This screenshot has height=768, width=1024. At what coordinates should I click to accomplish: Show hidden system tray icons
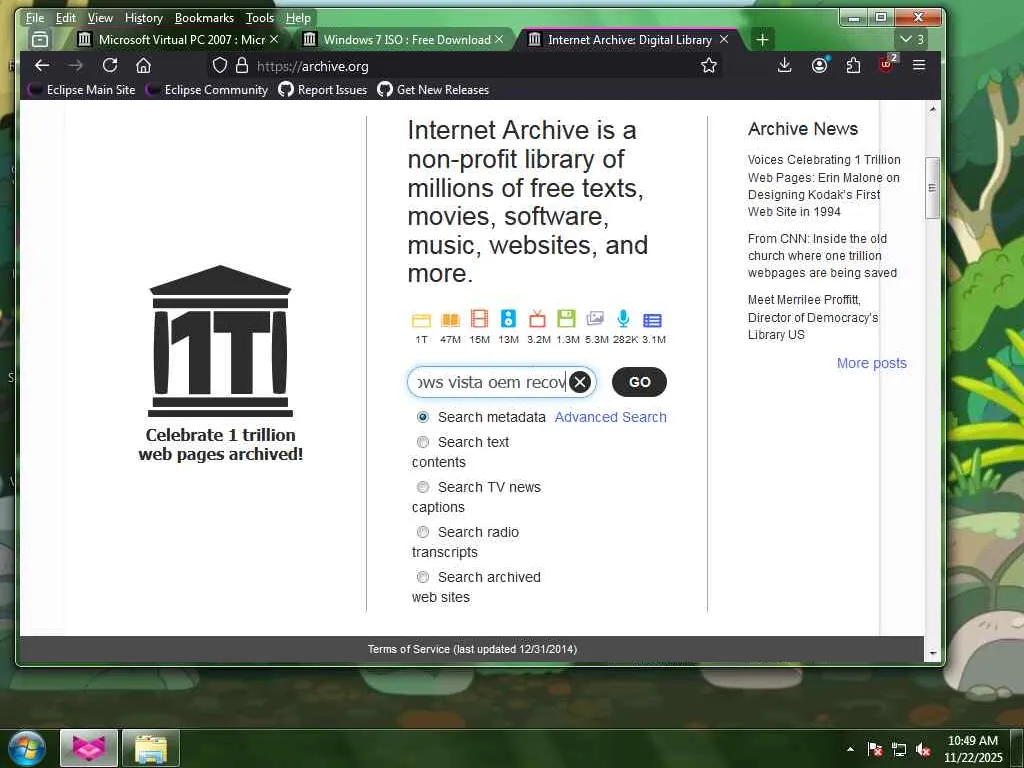[850, 750]
